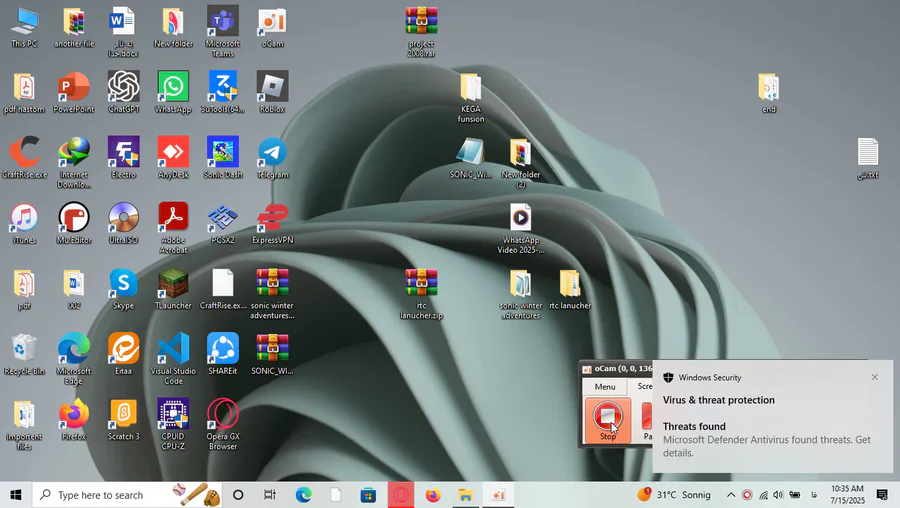
Task: Open the SHAREit shortcut
Action: pyautogui.click(x=223, y=354)
